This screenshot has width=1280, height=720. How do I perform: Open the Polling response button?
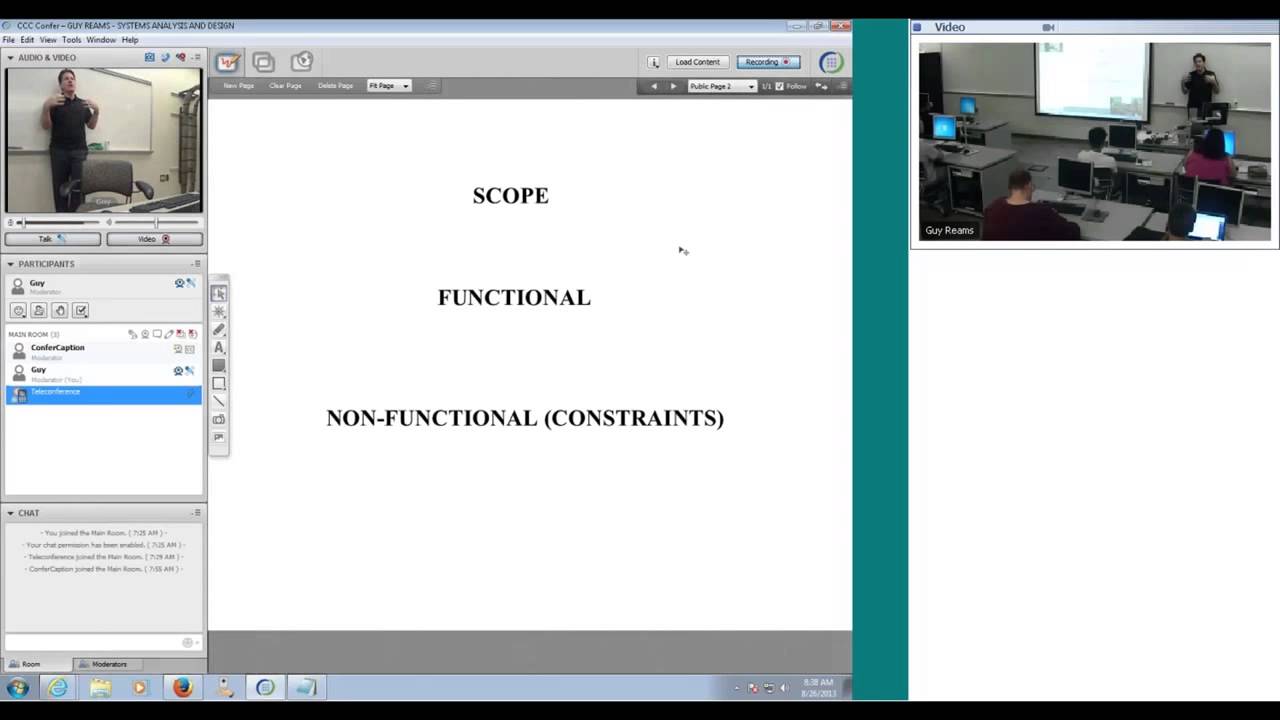(x=81, y=311)
